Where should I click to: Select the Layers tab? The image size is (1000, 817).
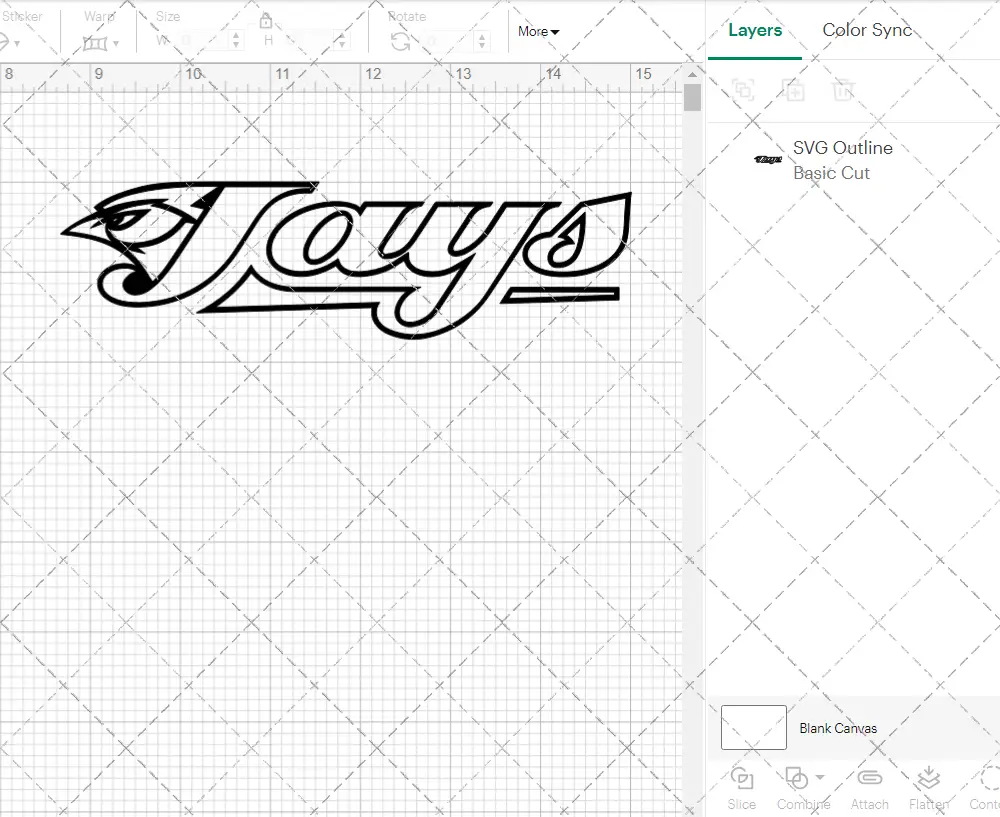(x=754, y=30)
